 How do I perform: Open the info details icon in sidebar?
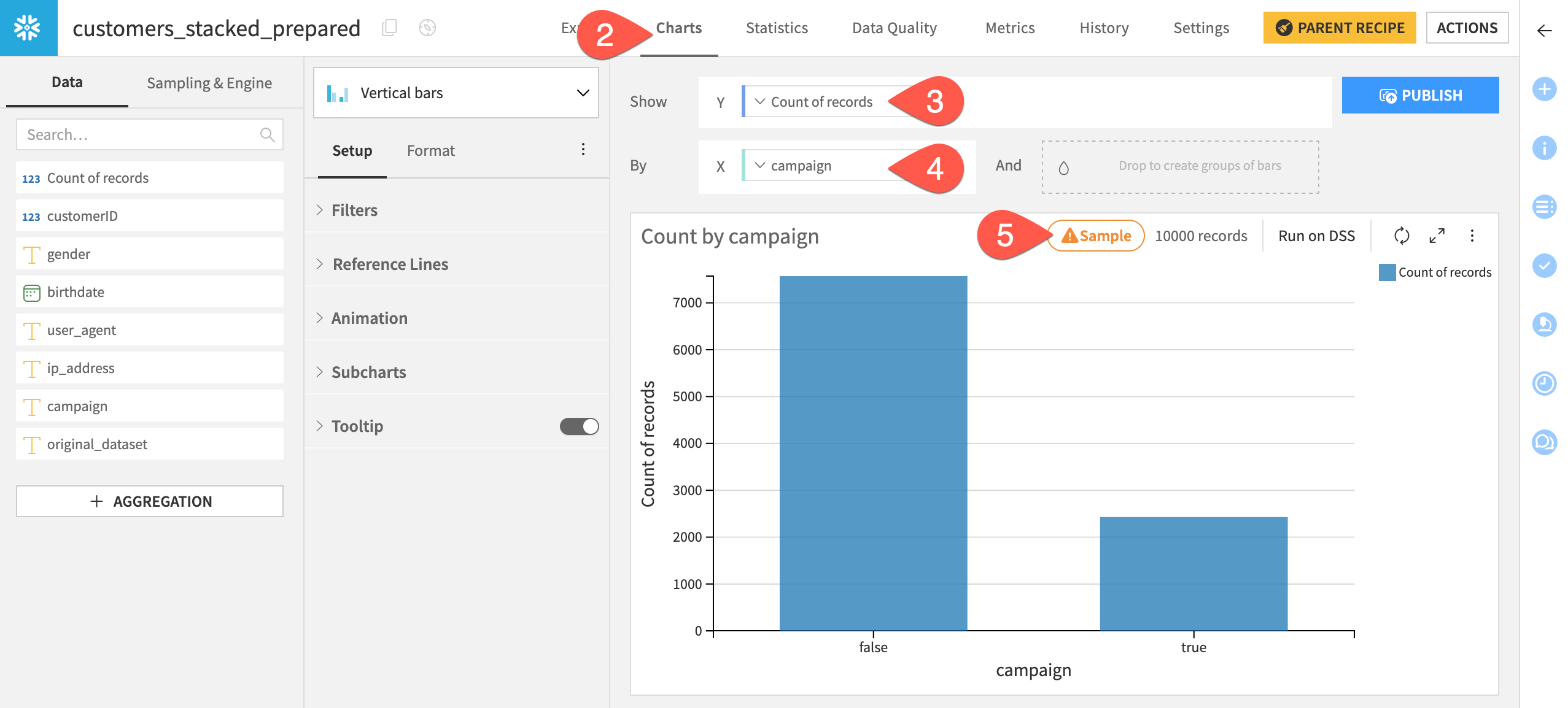[1544, 148]
